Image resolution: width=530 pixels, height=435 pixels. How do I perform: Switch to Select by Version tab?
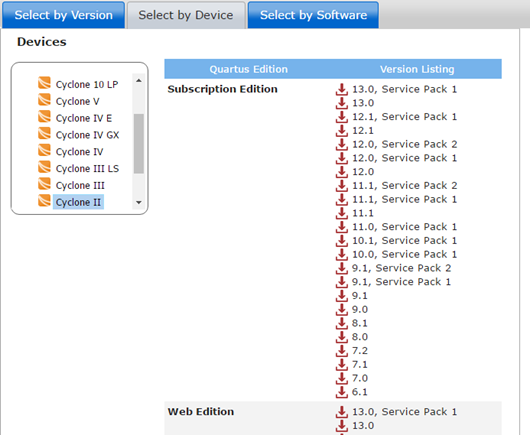[x=64, y=15]
